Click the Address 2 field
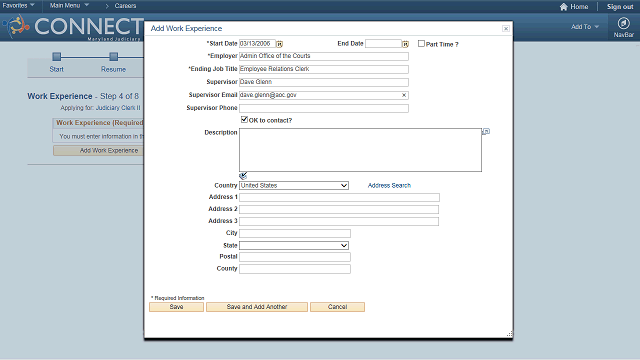 (x=339, y=209)
